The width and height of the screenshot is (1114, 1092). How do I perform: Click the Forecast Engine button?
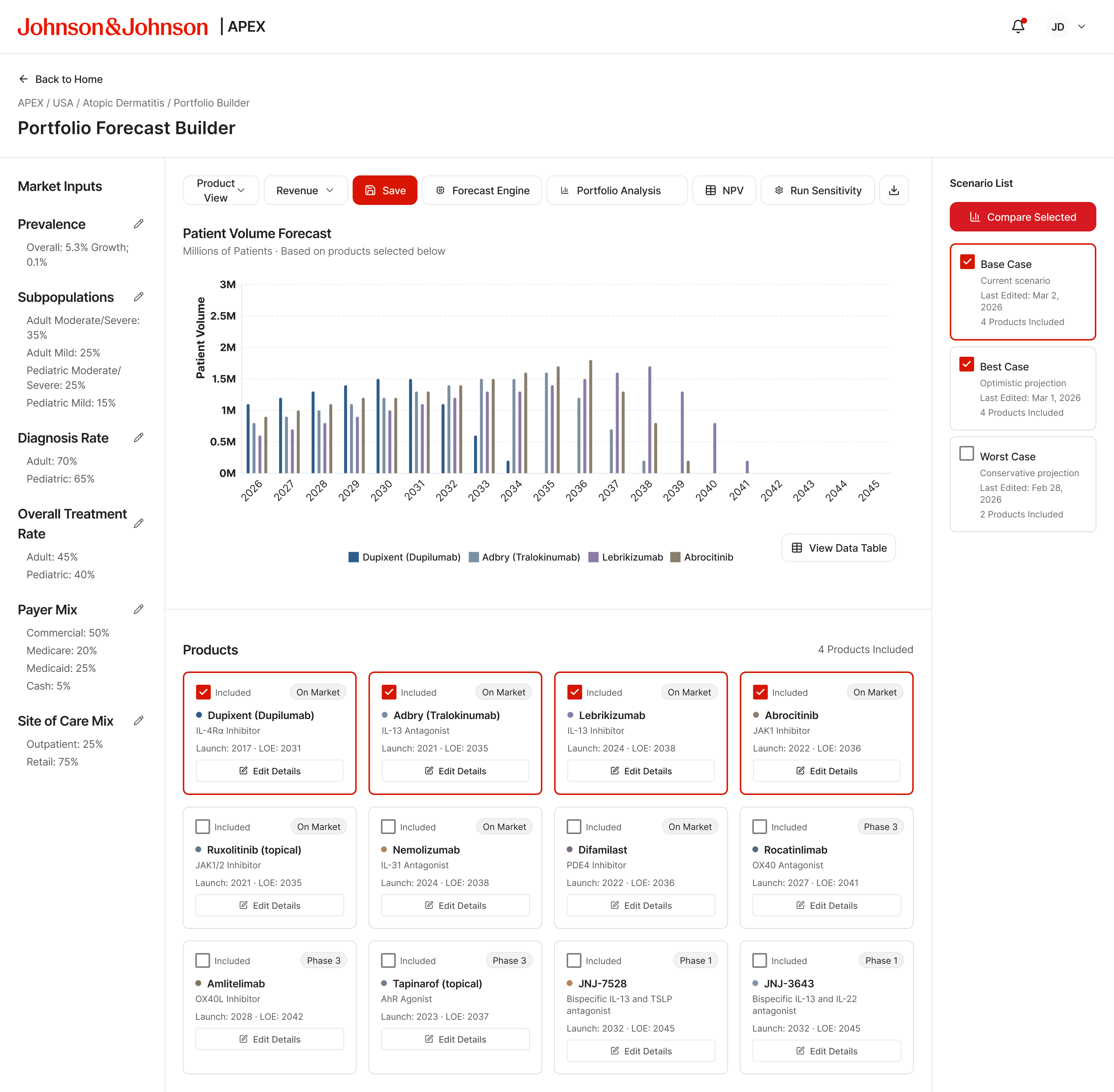tap(481, 191)
